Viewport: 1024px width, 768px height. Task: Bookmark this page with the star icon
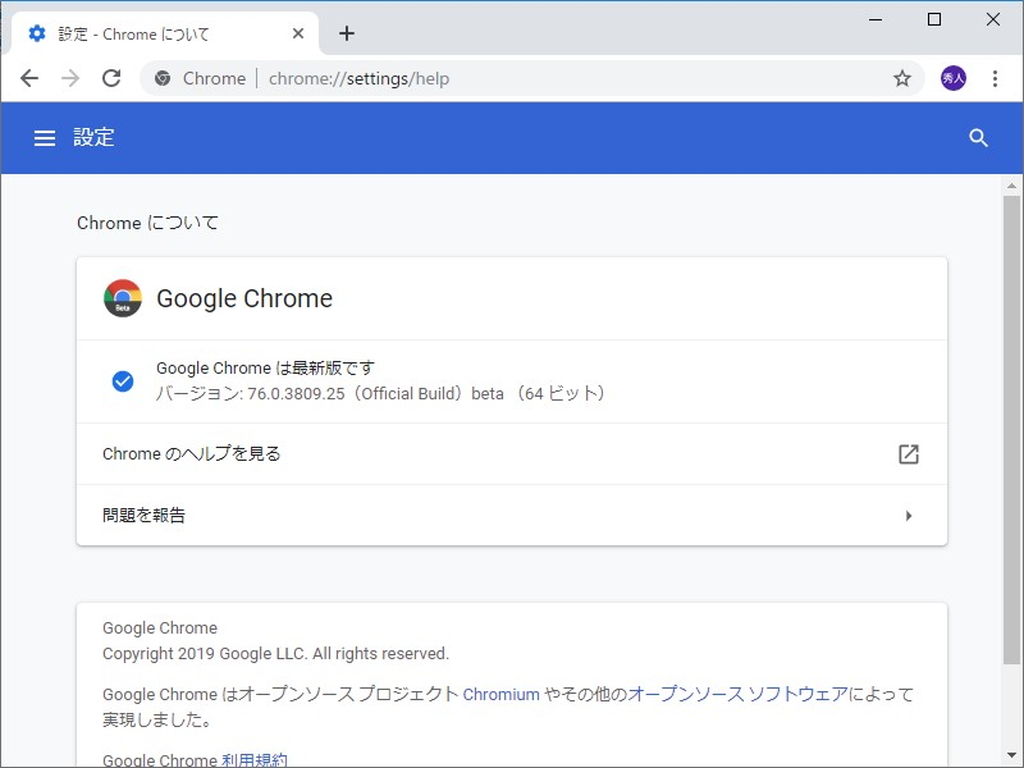click(x=903, y=78)
